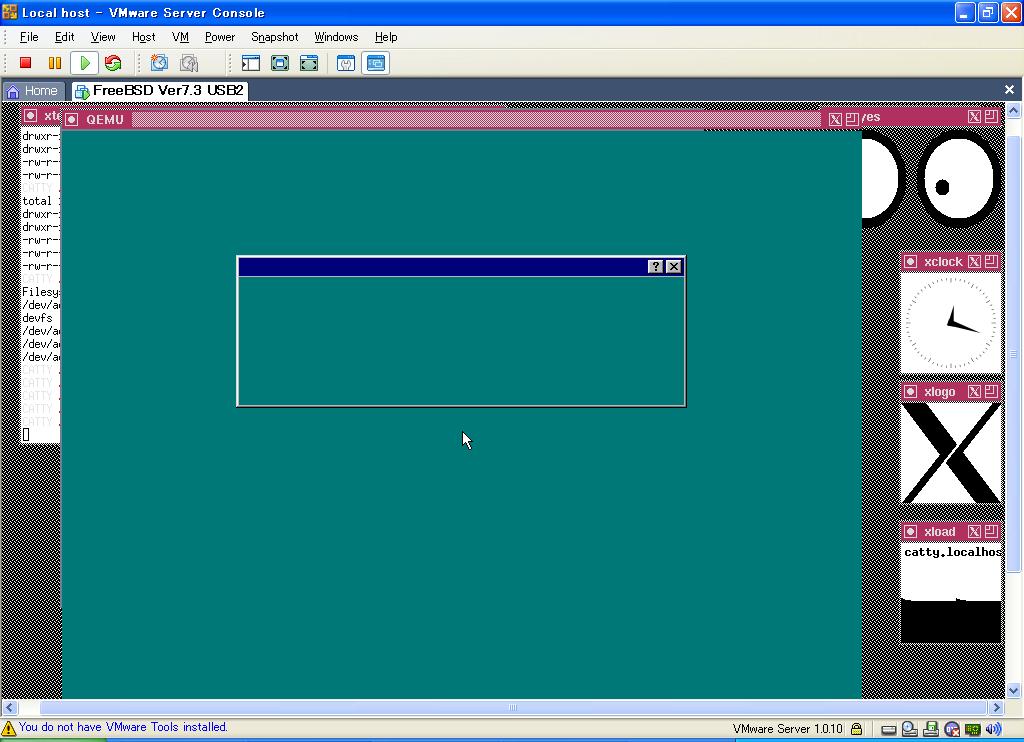Image resolution: width=1024 pixels, height=742 pixels.
Task: Click the horizontal scrollbar thumb
Action: [x=513, y=707]
